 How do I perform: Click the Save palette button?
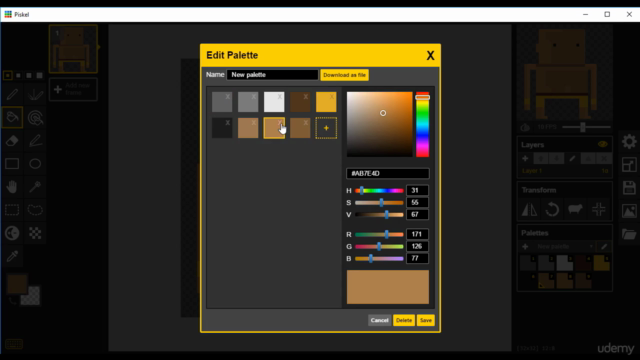[x=426, y=320]
